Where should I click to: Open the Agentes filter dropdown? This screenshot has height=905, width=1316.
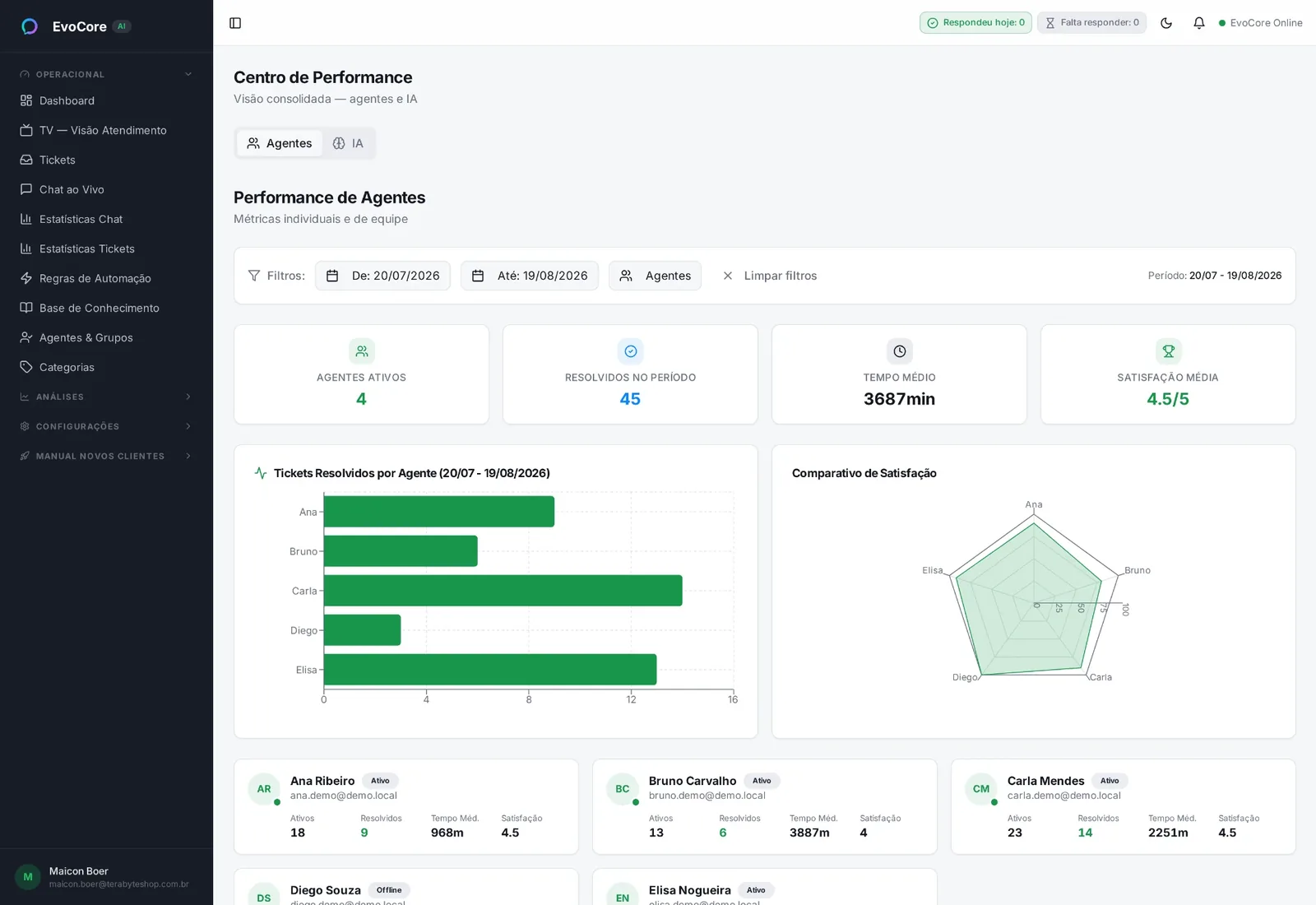tap(655, 276)
